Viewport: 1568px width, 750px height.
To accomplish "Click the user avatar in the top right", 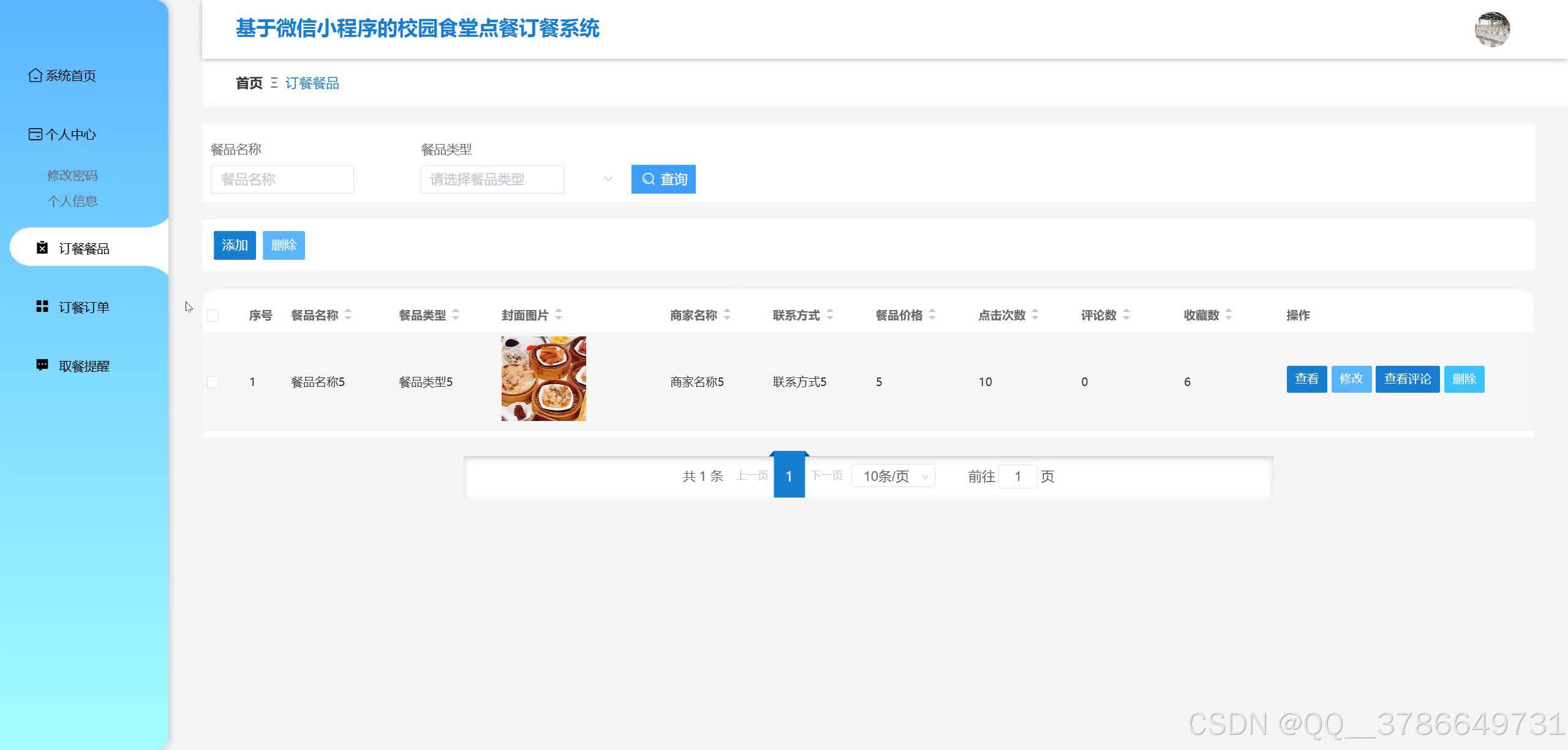I will point(1493,29).
